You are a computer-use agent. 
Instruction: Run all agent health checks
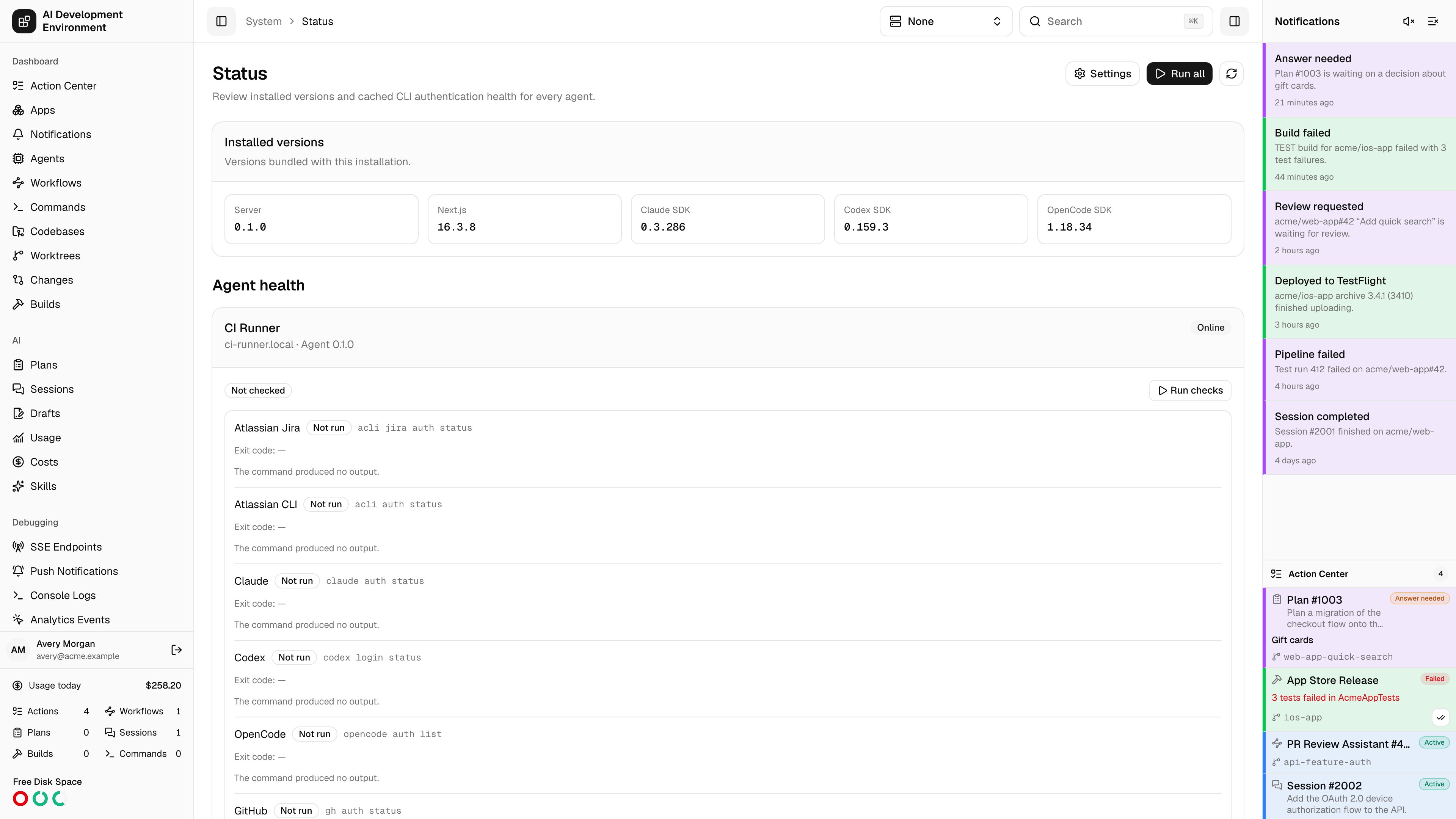click(x=1179, y=74)
